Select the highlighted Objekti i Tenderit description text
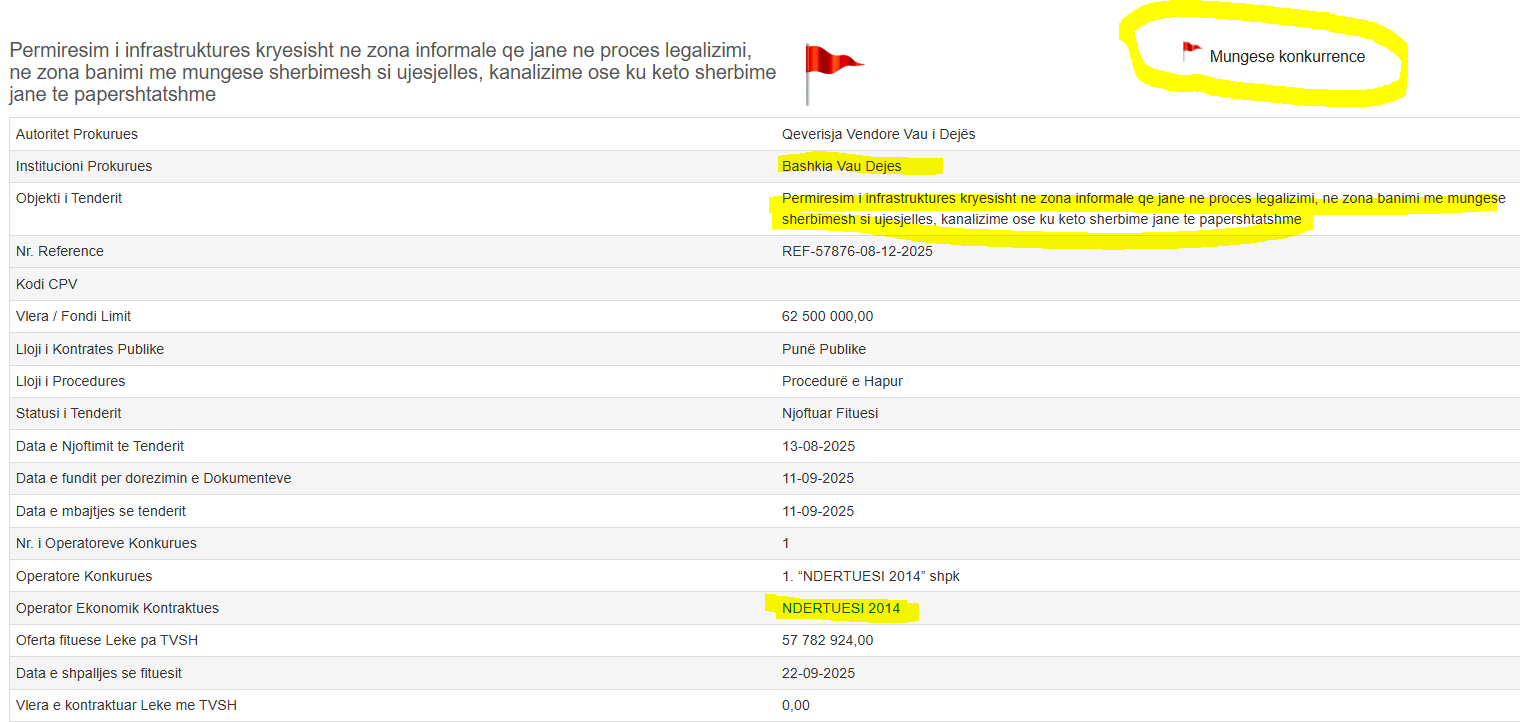The height and width of the screenshot is (722, 1520). pyautogui.click(x=1040, y=208)
